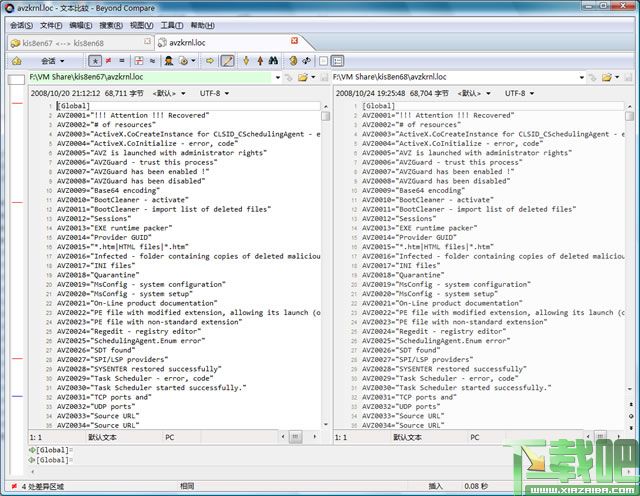The width and height of the screenshot is (640, 496).
Task: Open the 视图(V) menu
Action: pyautogui.click(x=142, y=25)
